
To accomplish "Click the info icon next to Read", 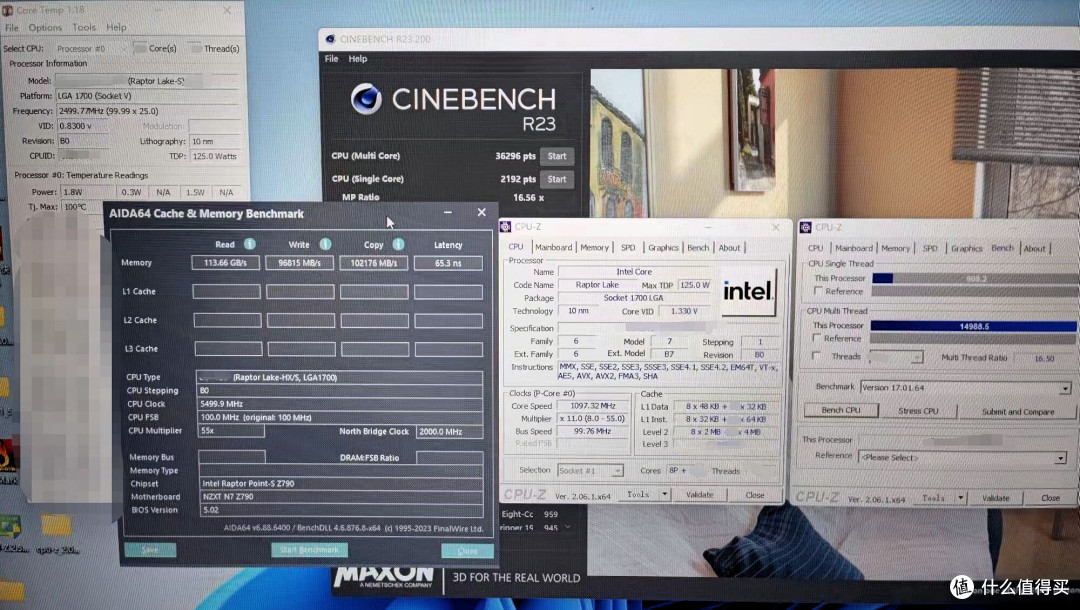I will pos(249,244).
